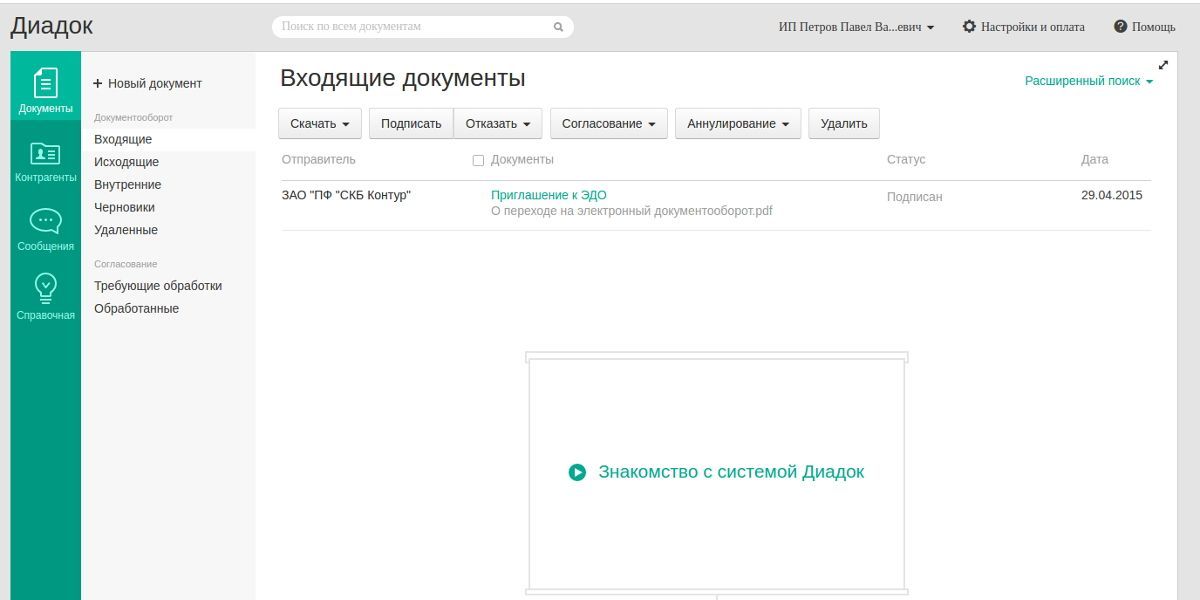Expand the ИП Петров account dropdown
This screenshot has width=1200, height=600.
coord(856,27)
